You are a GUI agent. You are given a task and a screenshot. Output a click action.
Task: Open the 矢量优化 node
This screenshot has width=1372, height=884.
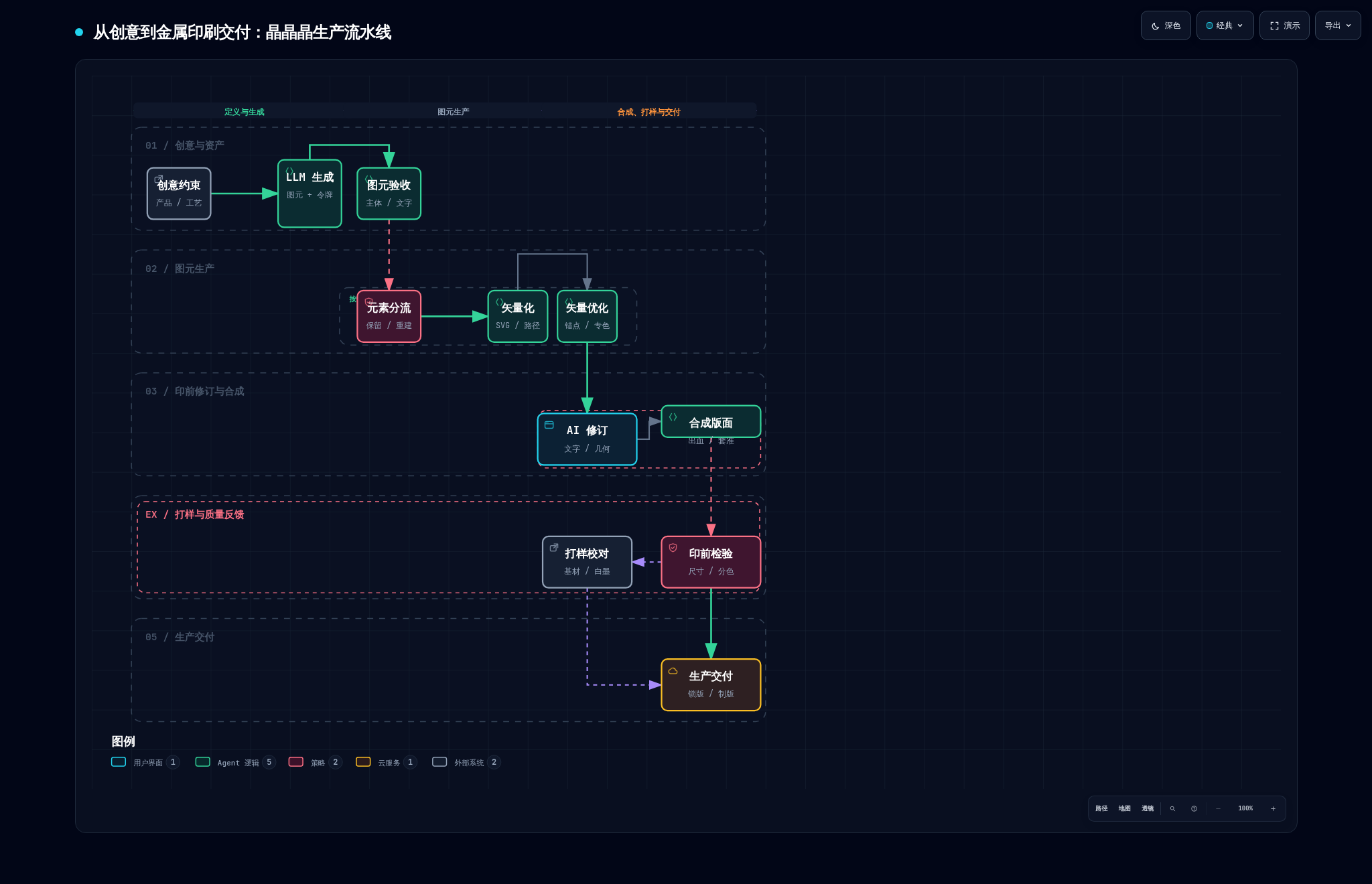pos(587,316)
